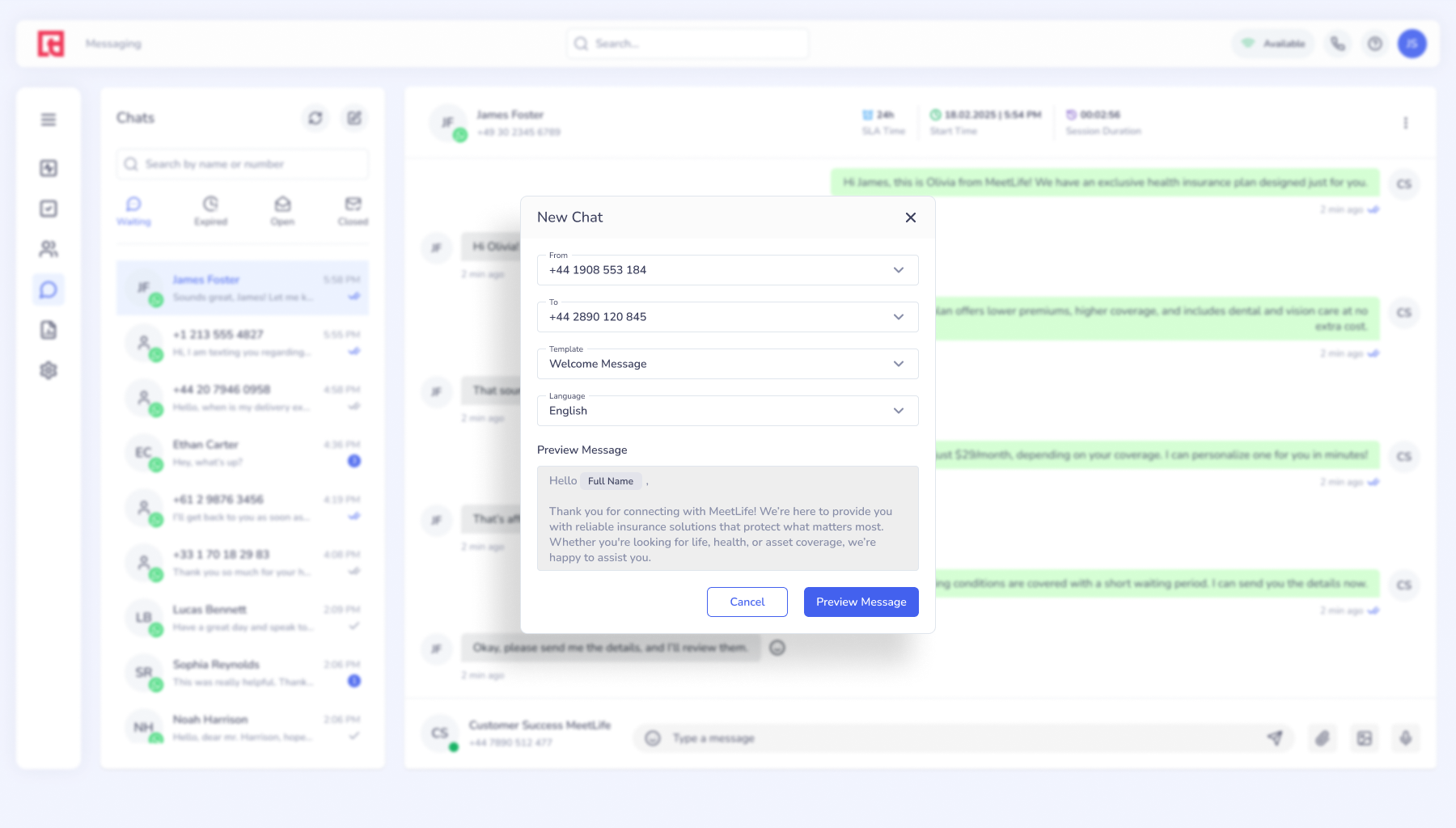Open the dashboard activity icon in sidebar

49,168
